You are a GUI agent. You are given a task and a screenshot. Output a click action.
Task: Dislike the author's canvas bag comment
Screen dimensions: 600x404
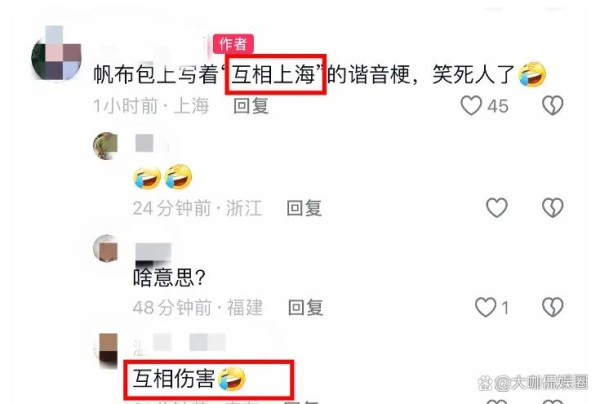(x=553, y=106)
